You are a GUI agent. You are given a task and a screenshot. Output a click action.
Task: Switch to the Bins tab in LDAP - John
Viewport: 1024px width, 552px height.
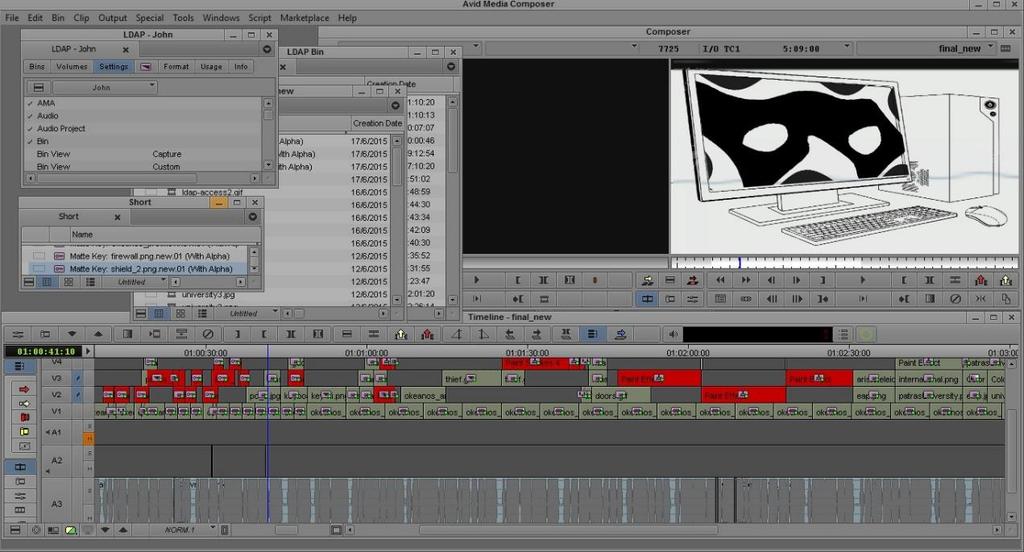pos(37,67)
